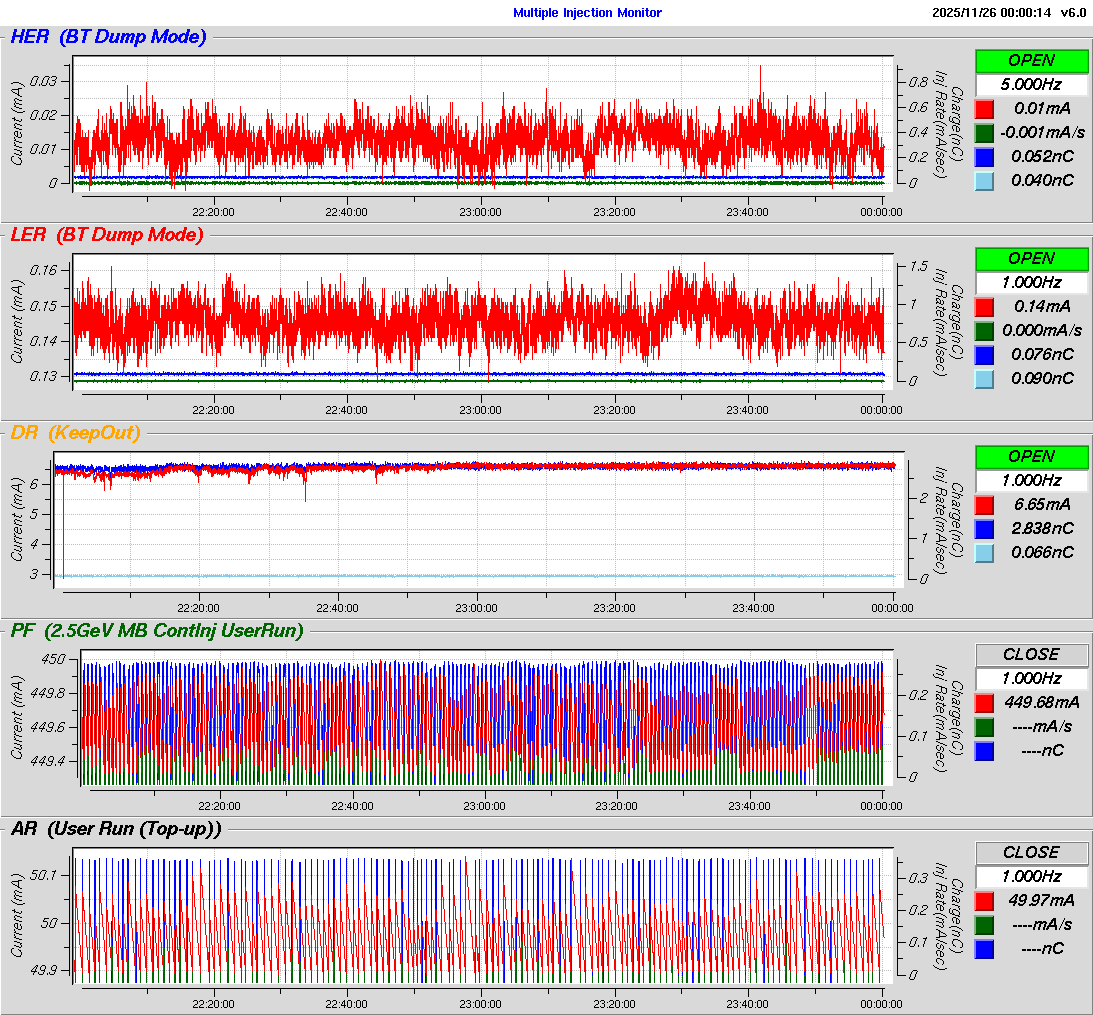
Task: Select the light blue swatch next to 0.090nC
Action: [985, 379]
